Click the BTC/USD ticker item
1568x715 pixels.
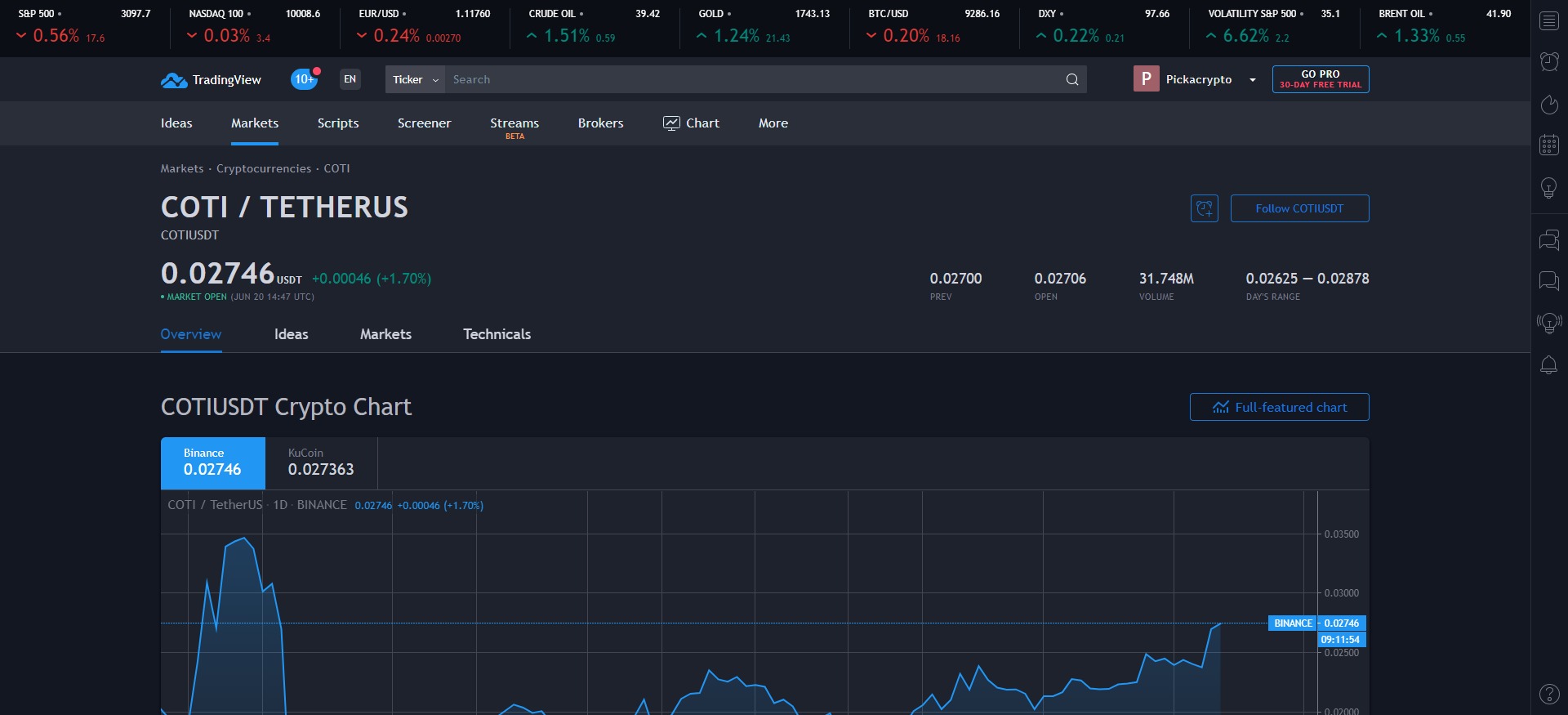[933, 25]
